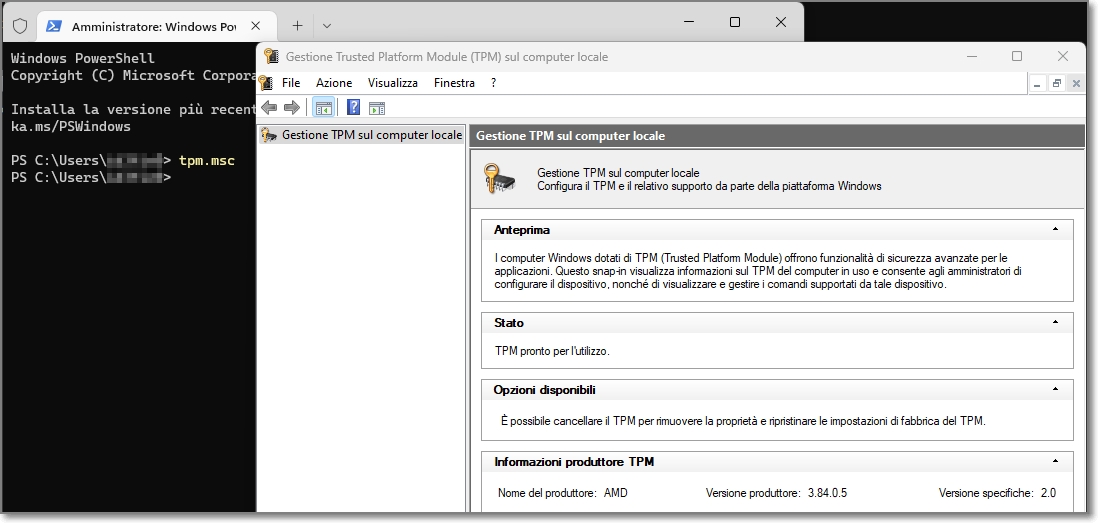This screenshot has height=523, width=1098.
Task: Collapse the Stato section
Action: 1055,322
